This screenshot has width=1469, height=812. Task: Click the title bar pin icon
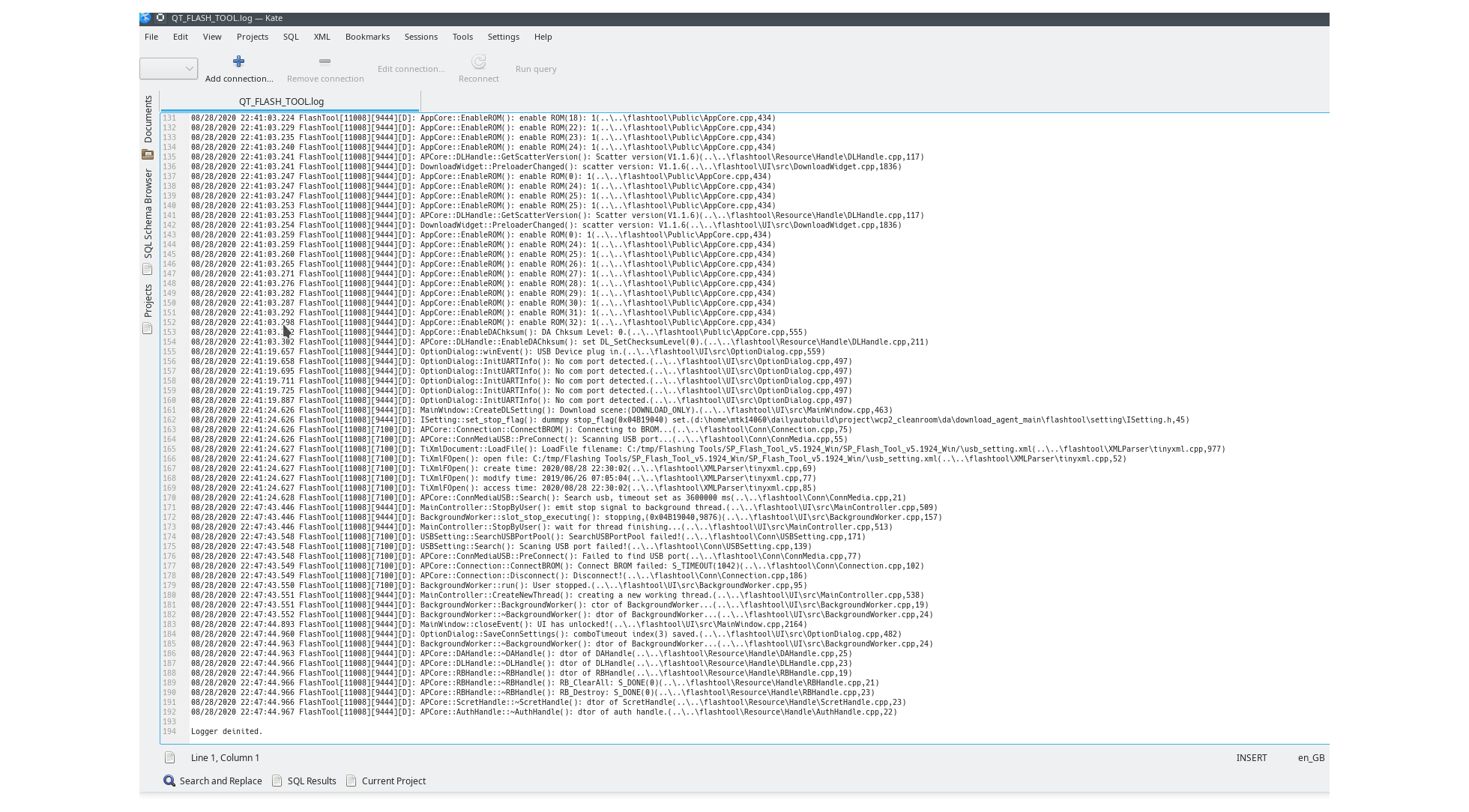point(160,18)
